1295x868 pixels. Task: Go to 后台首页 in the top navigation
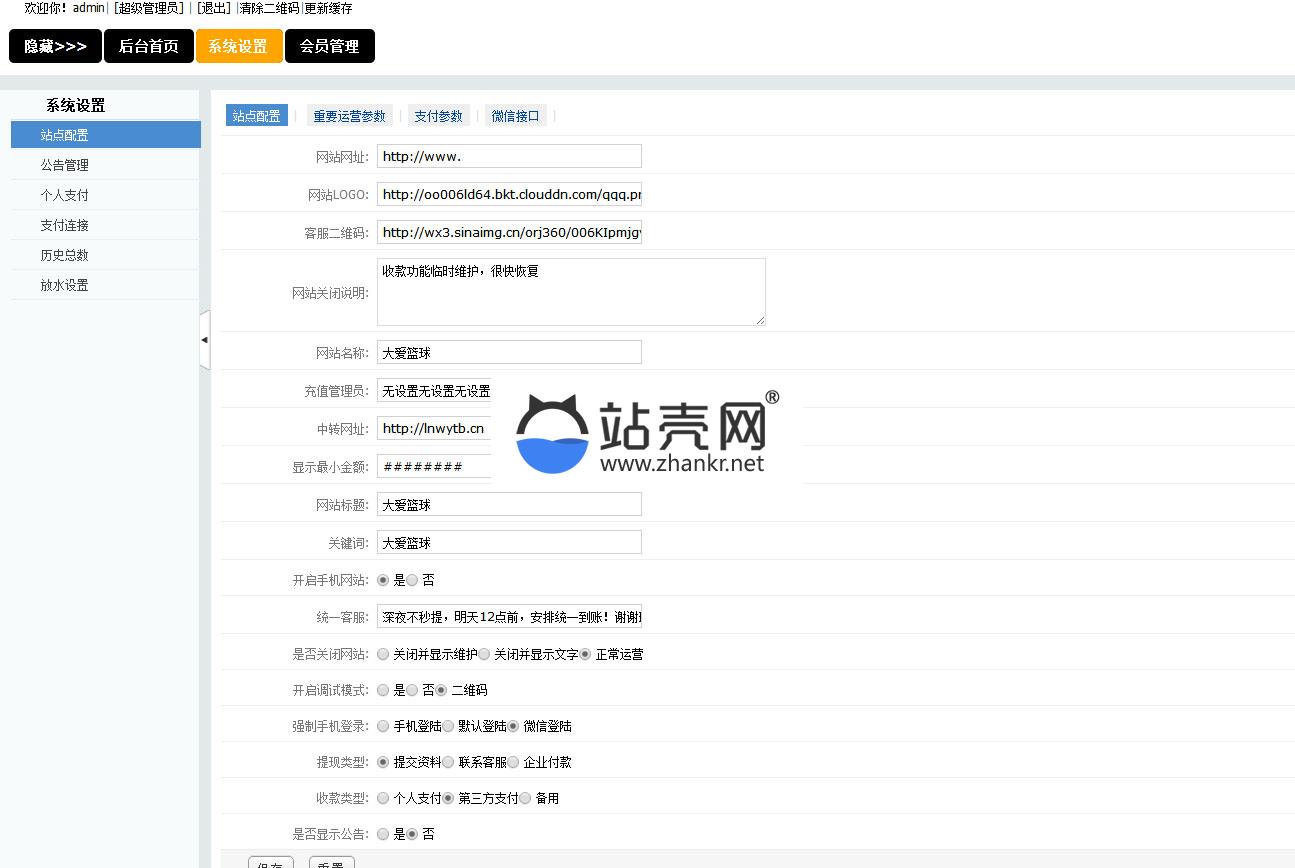[x=148, y=47]
